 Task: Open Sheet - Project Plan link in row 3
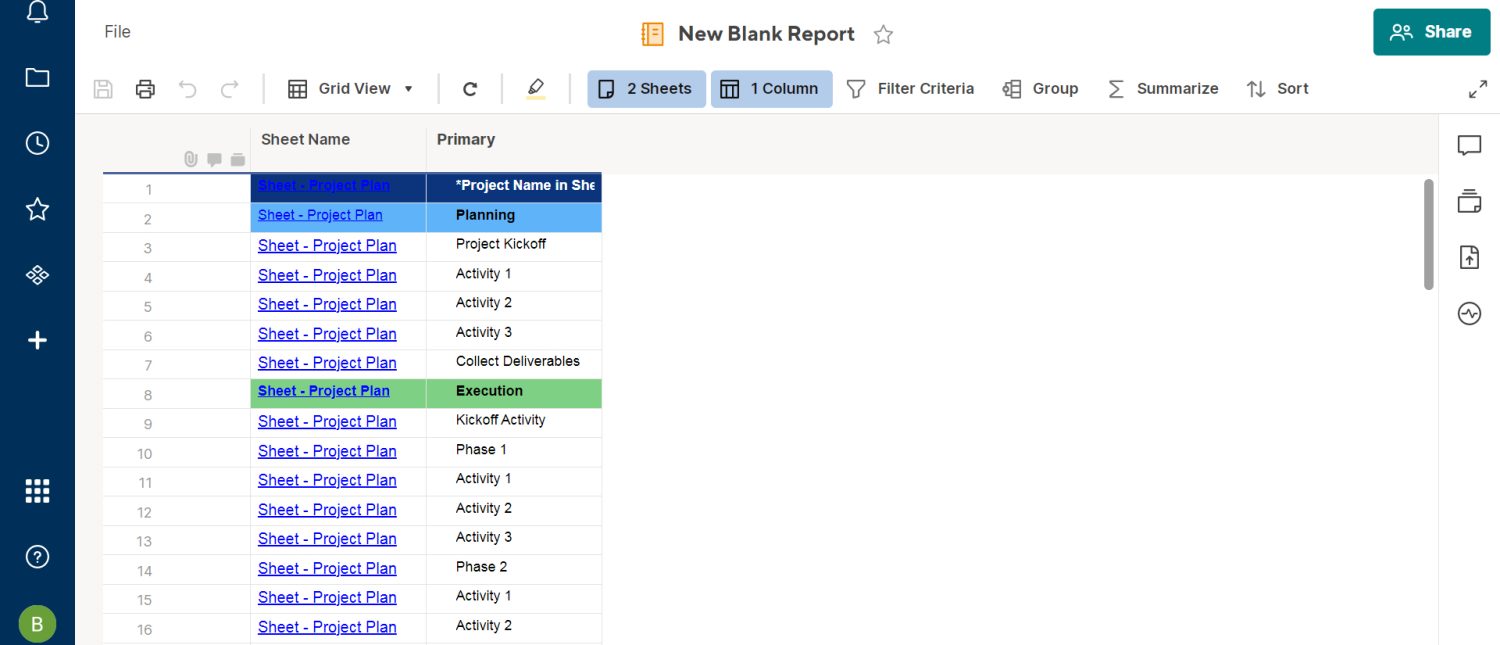pyautogui.click(x=327, y=246)
